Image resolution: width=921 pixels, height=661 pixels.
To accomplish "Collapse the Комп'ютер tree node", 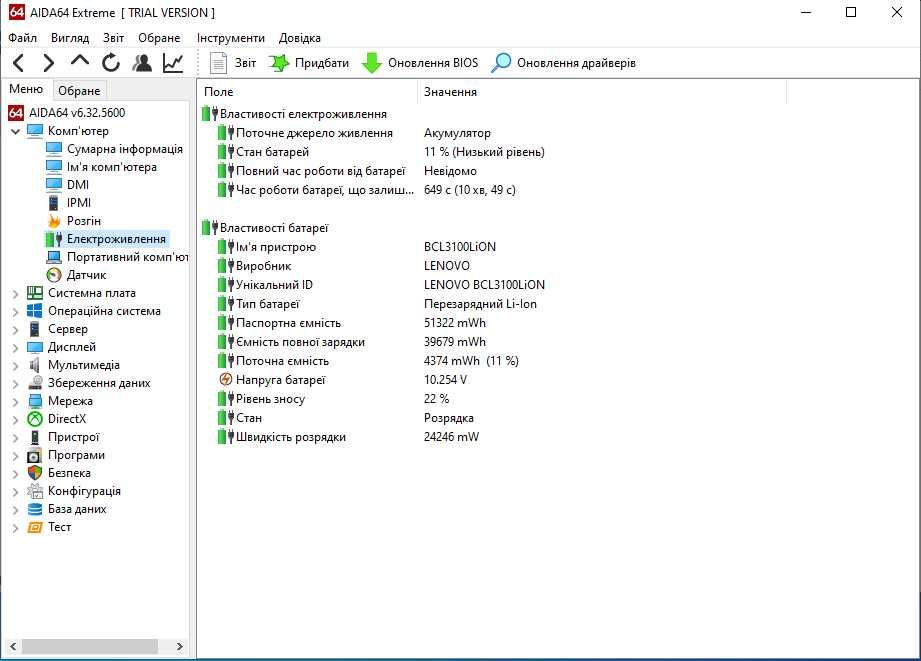I will (x=16, y=131).
